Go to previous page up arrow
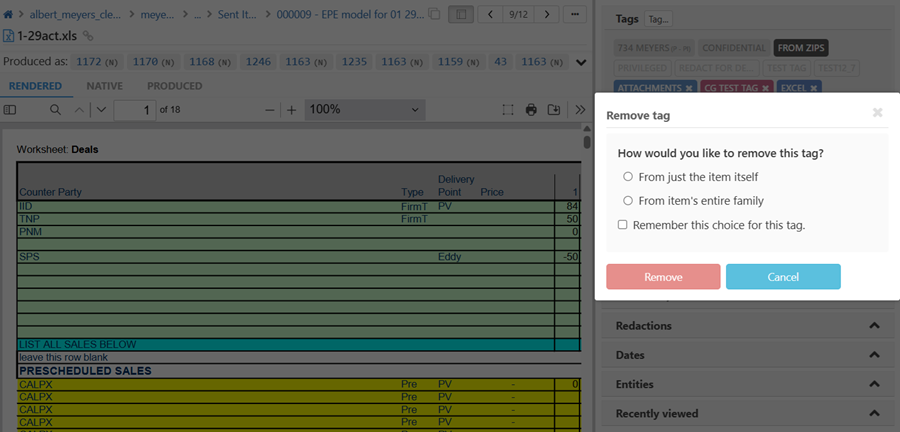 click(80, 110)
